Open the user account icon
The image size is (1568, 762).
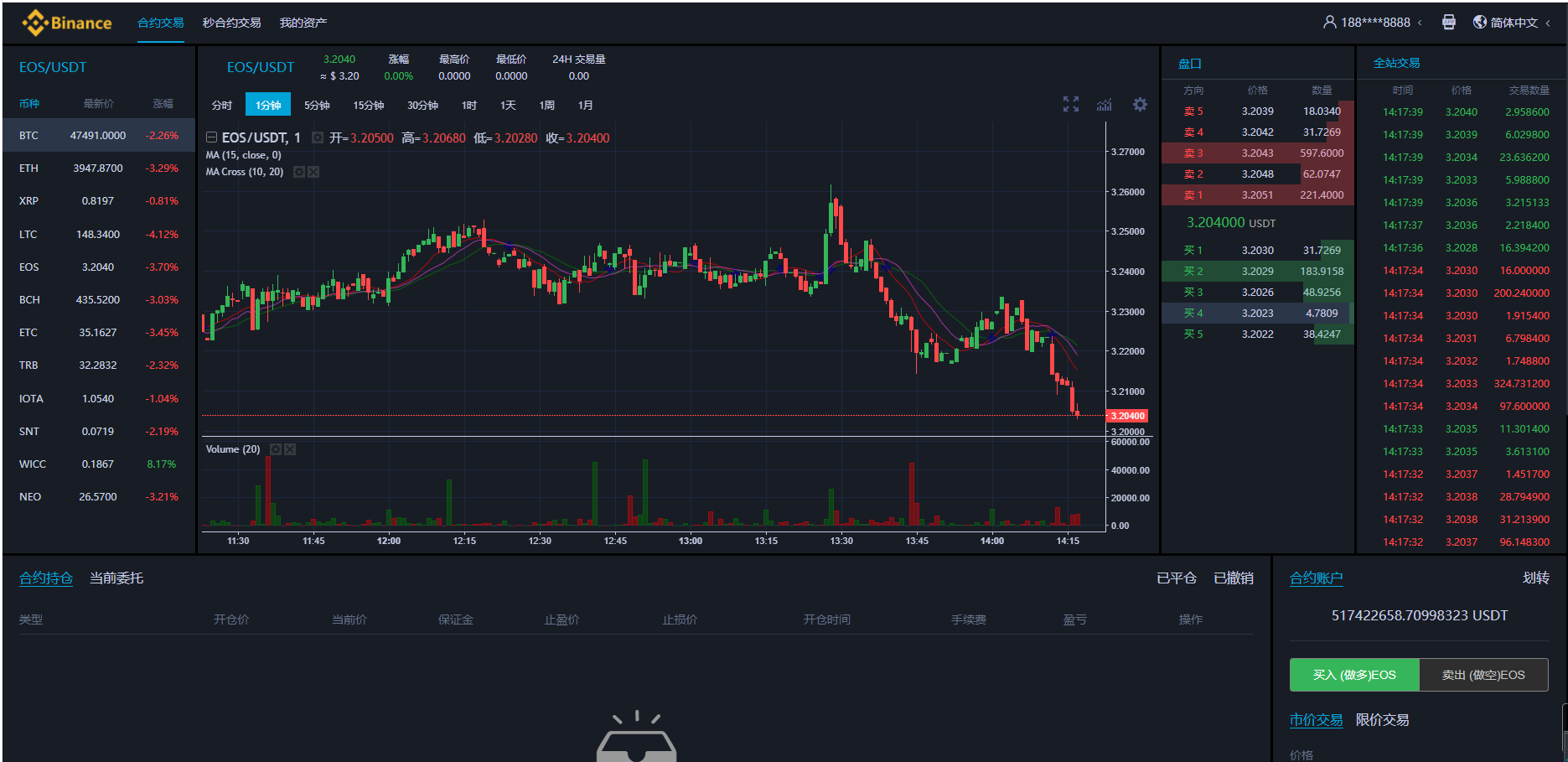(x=1329, y=23)
